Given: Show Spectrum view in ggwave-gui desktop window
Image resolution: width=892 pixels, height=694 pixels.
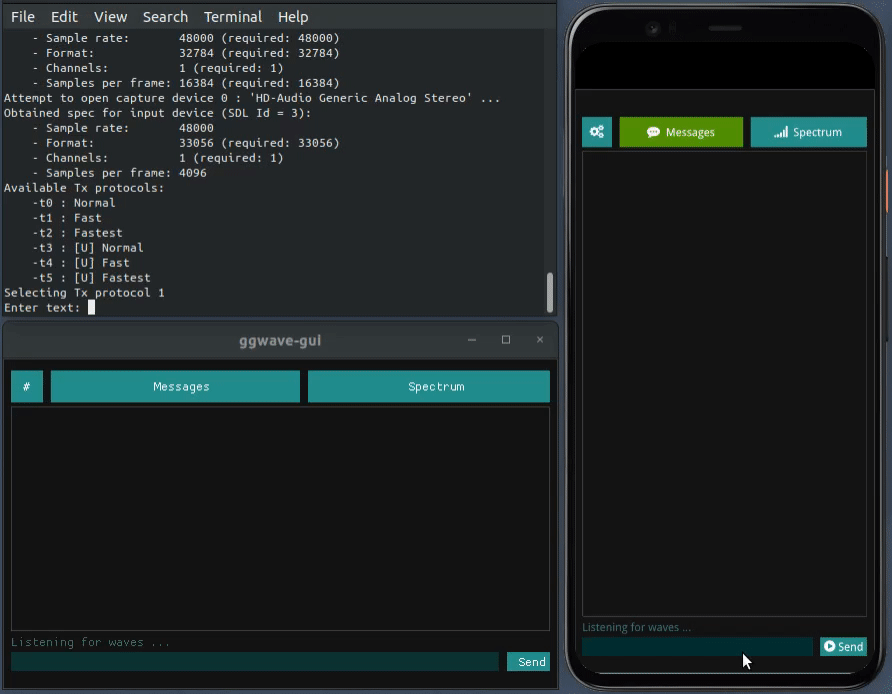Looking at the screenshot, I should 429,387.
